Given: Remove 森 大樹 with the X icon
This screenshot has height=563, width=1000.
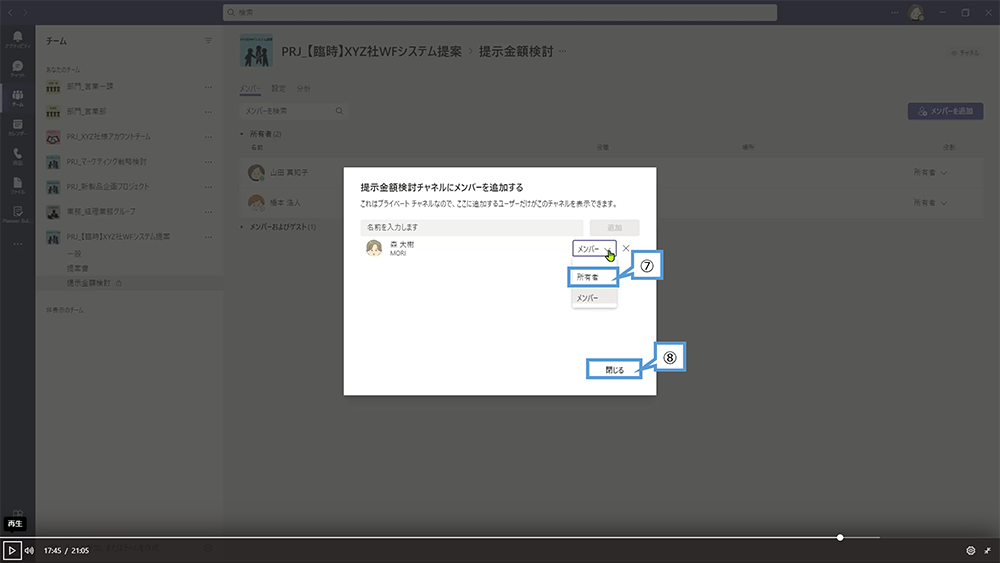Looking at the screenshot, I should [x=626, y=249].
